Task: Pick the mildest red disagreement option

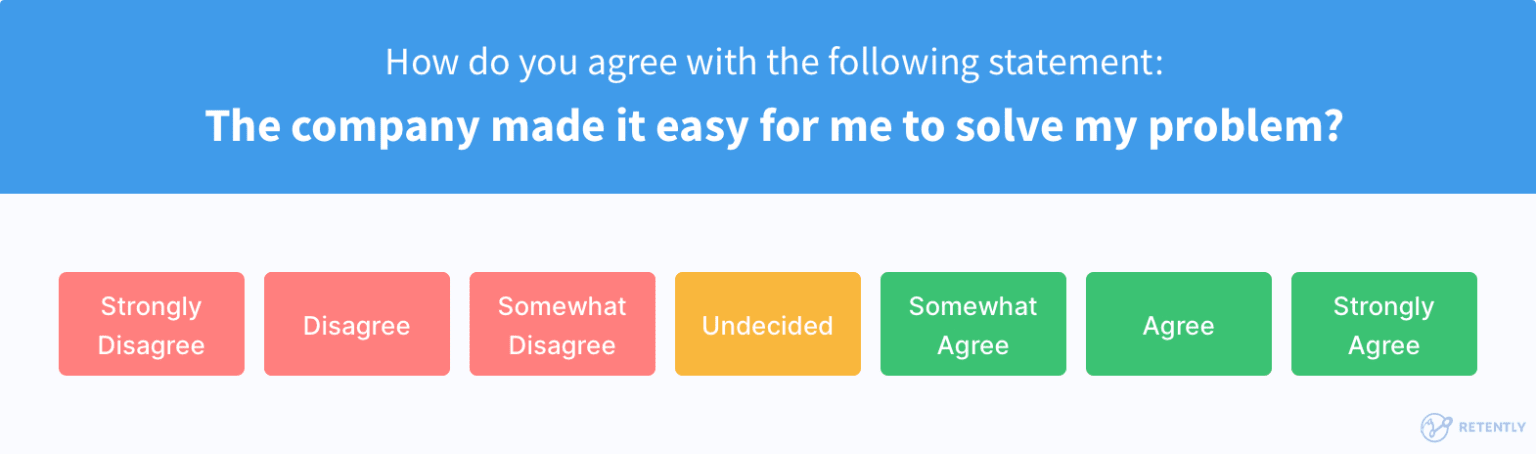Action: (562, 324)
